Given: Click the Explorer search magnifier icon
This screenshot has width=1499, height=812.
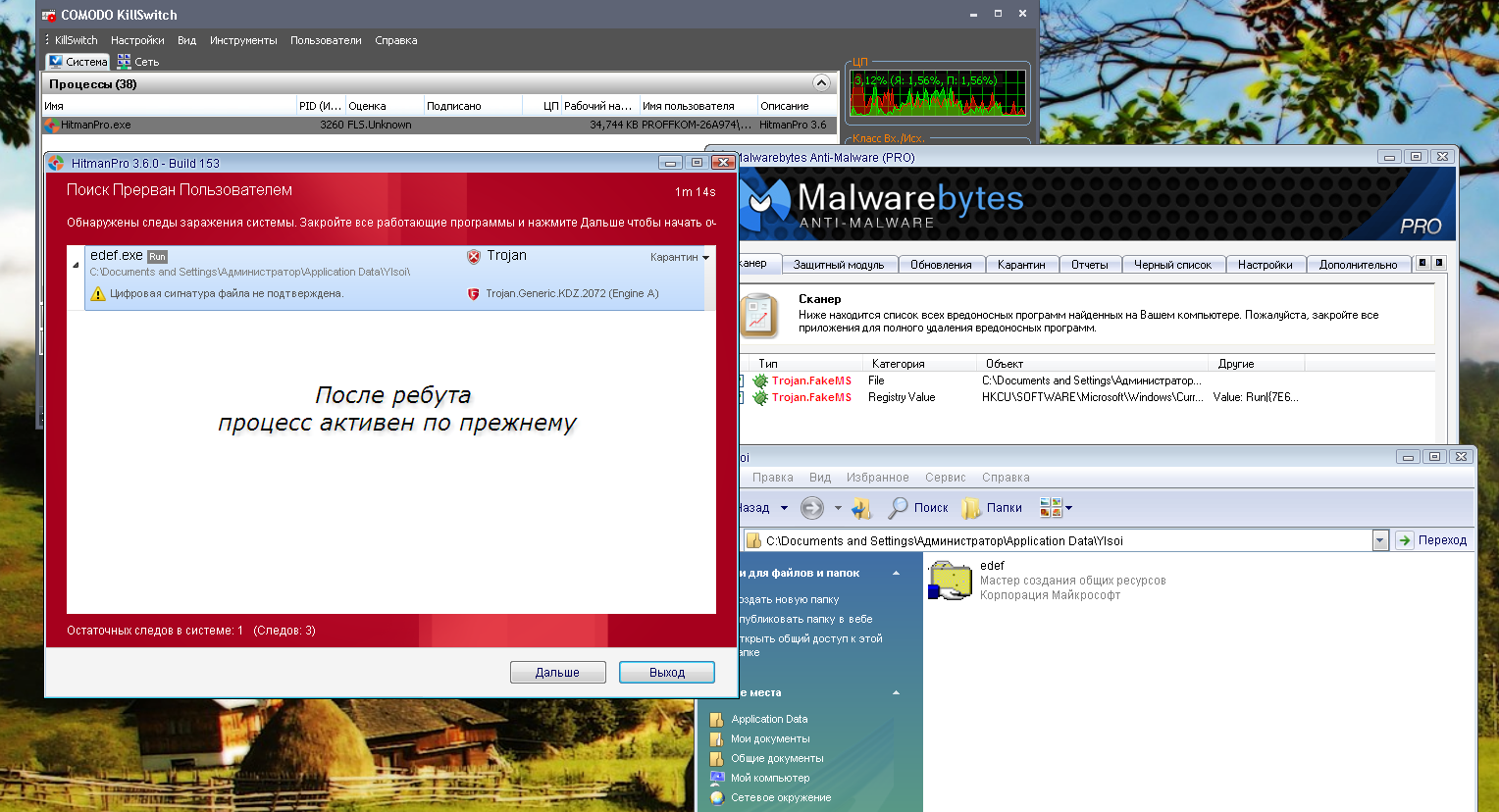Looking at the screenshot, I should tap(898, 508).
